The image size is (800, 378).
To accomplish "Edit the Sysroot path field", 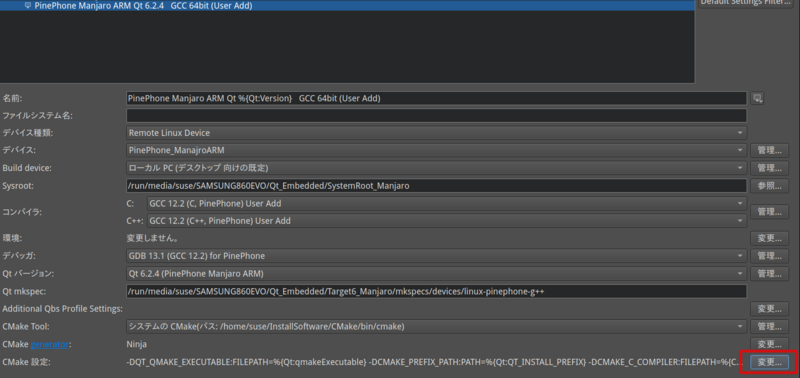I will click(x=436, y=186).
